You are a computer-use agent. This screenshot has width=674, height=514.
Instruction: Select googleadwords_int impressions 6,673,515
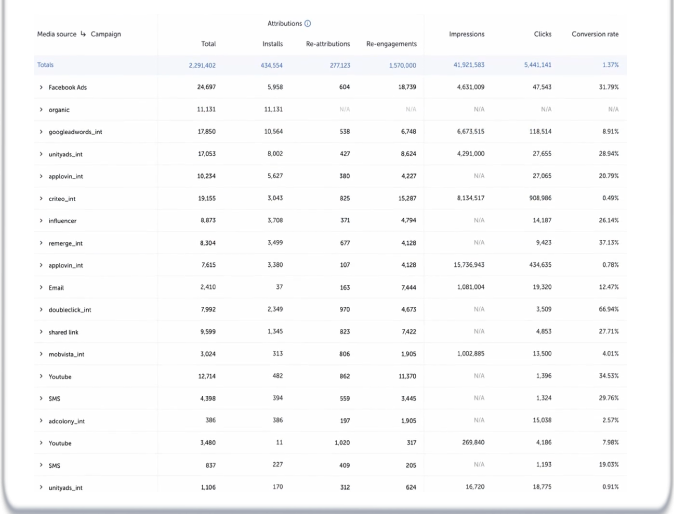coord(471,132)
